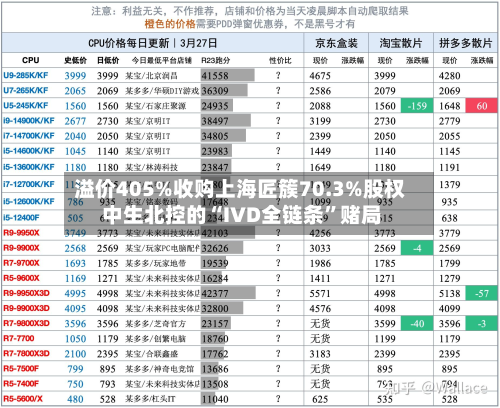This screenshot has height=408, width=500.
Task: Click 无货 in the R7-7700 row
Action: click(x=320, y=339)
